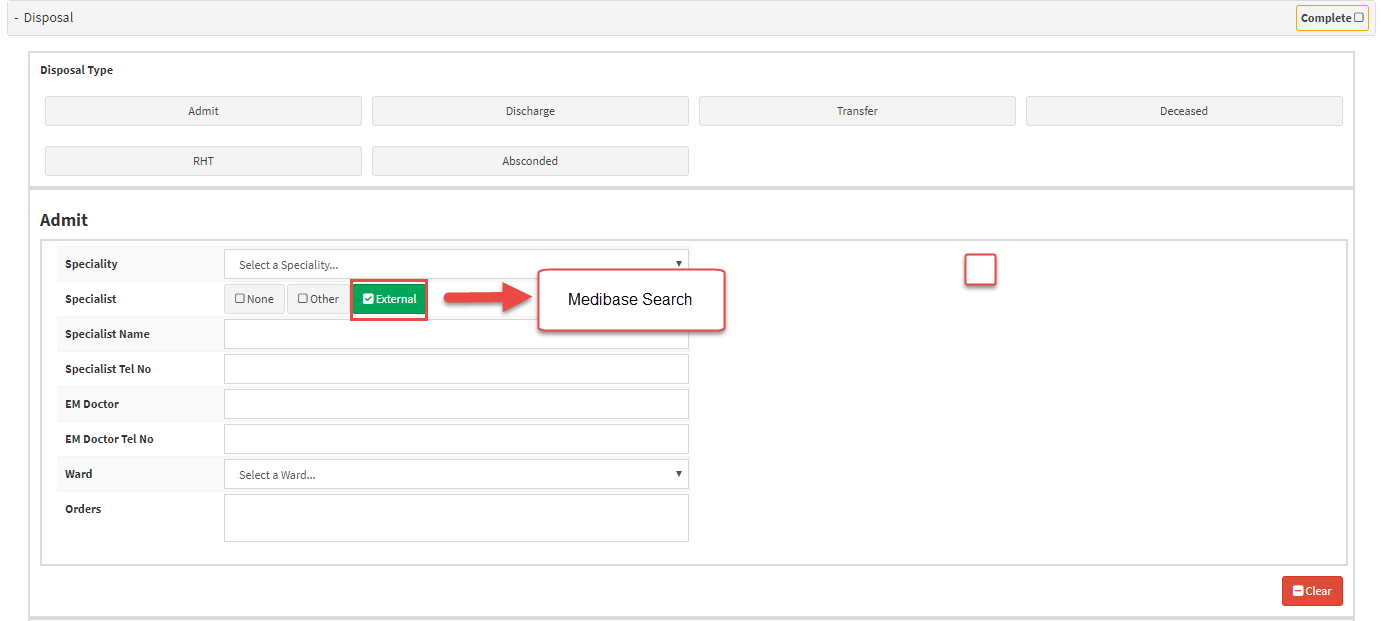Pick the RHT disposal type
This screenshot has width=1386, height=621.
tap(203, 161)
